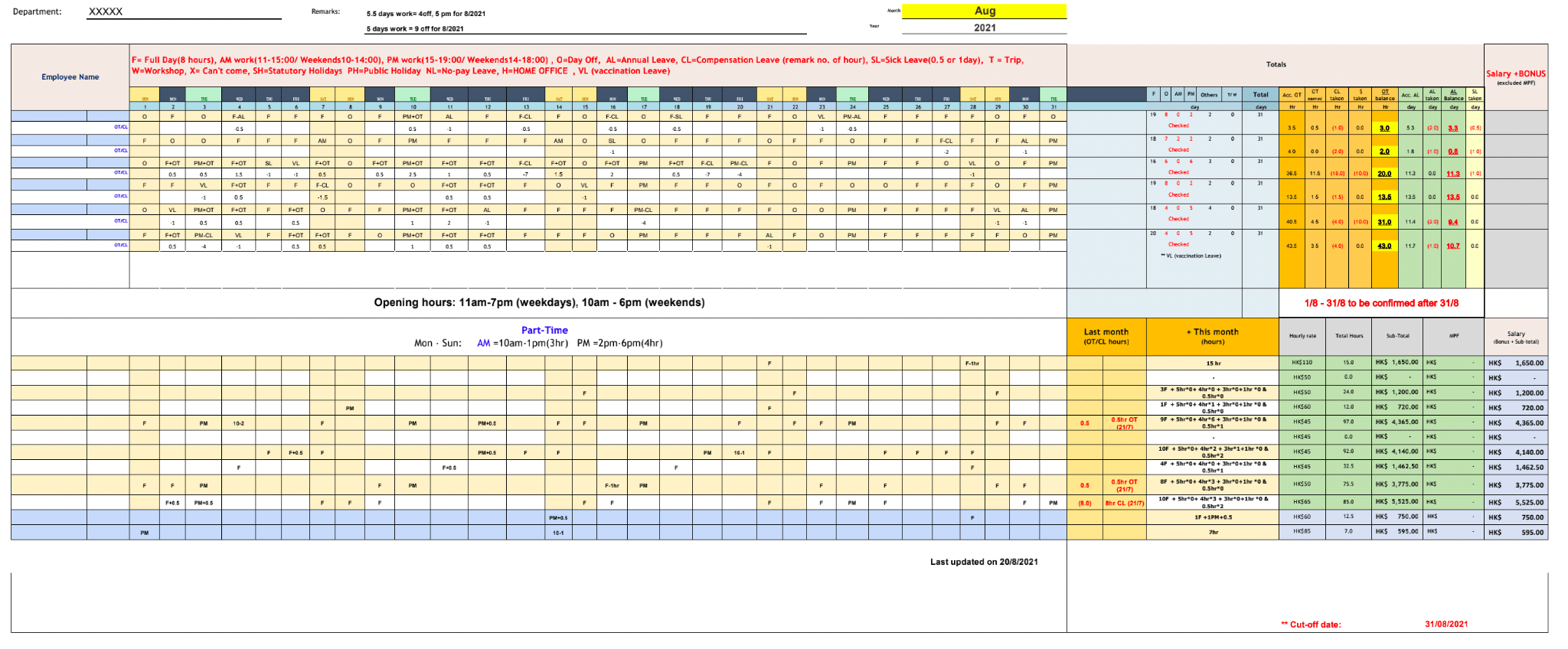
Task: Select the Acc. OT value 43.5
Action: tap(1292, 246)
